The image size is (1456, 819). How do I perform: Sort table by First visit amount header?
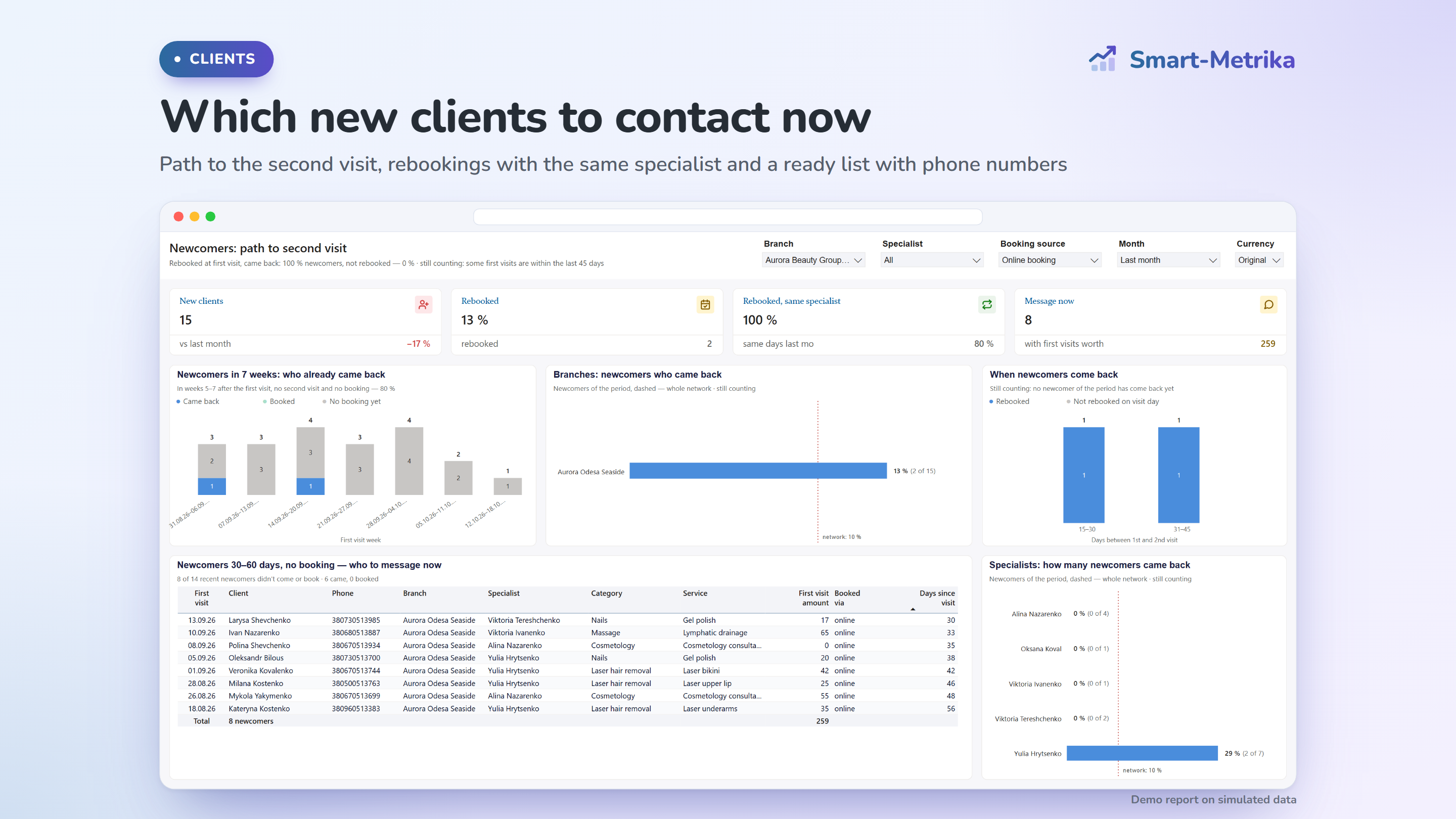click(813, 598)
